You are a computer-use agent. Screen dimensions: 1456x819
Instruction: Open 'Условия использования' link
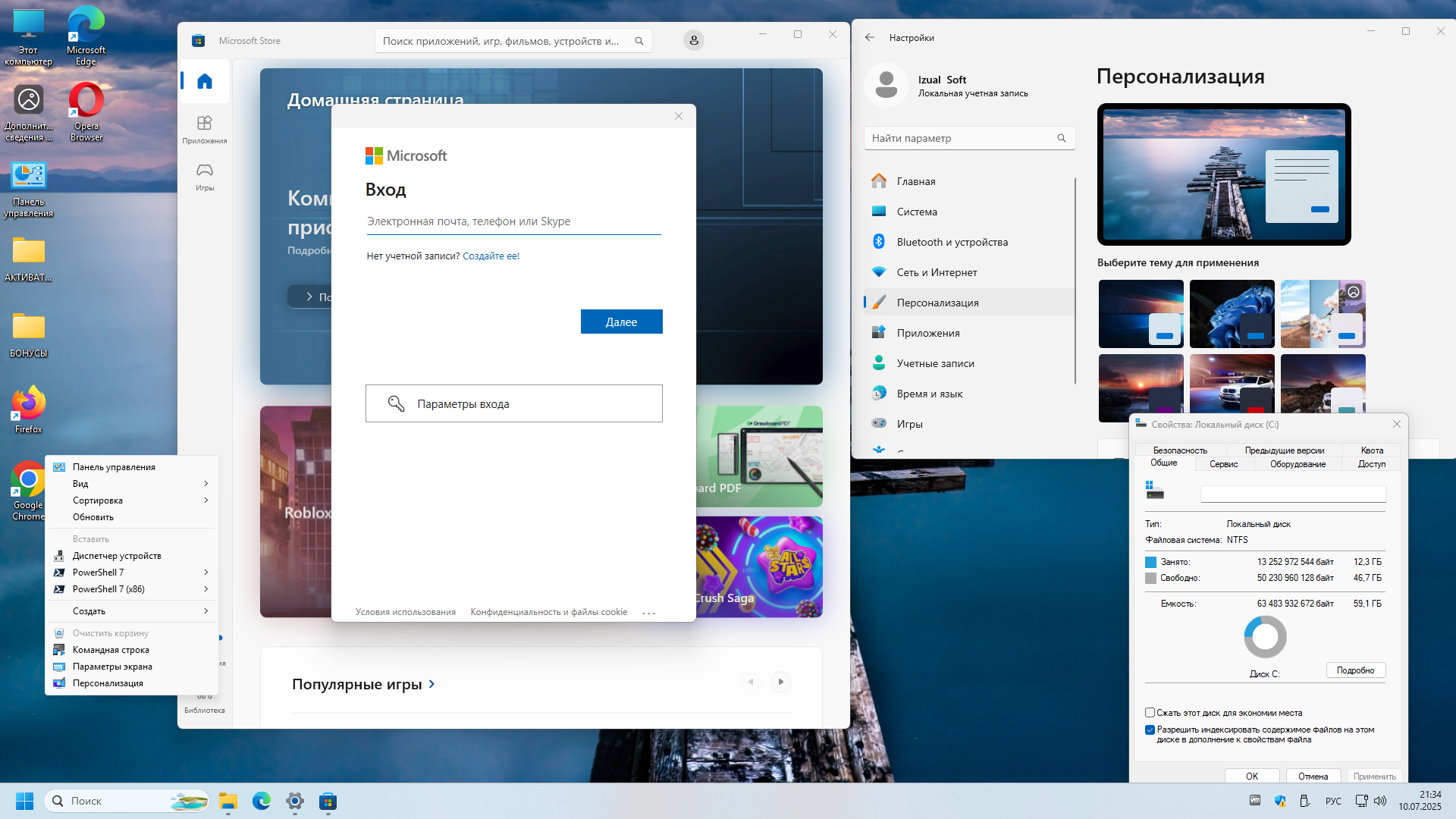tap(406, 612)
